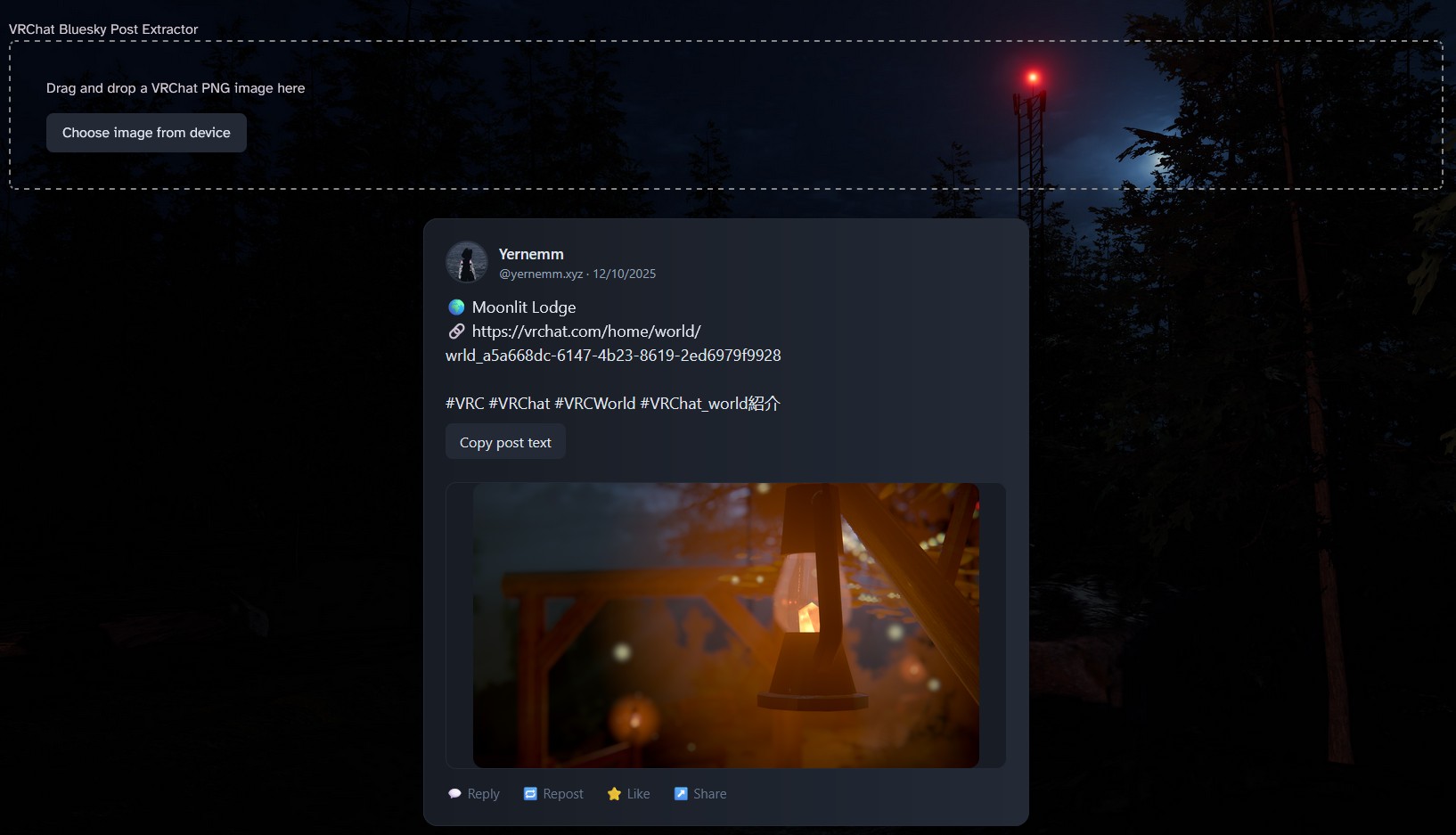Click the globe icon beside Moonlit Lodge

click(x=456, y=307)
